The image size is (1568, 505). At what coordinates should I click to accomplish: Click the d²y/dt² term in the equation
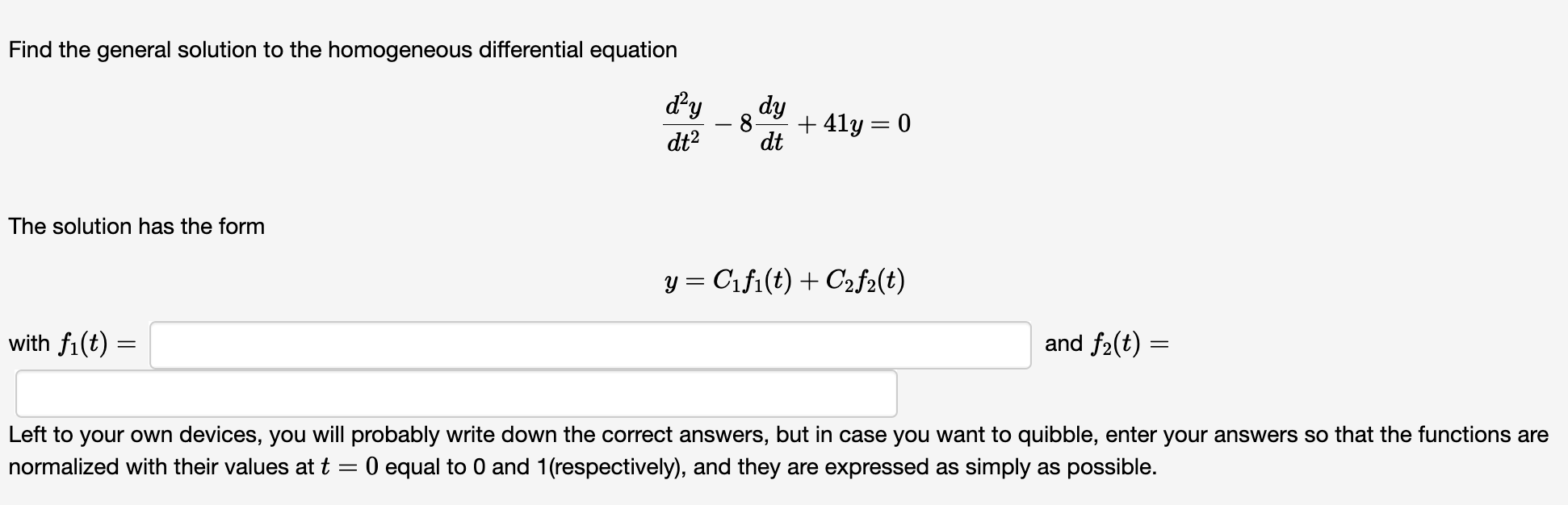(x=685, y=122)
